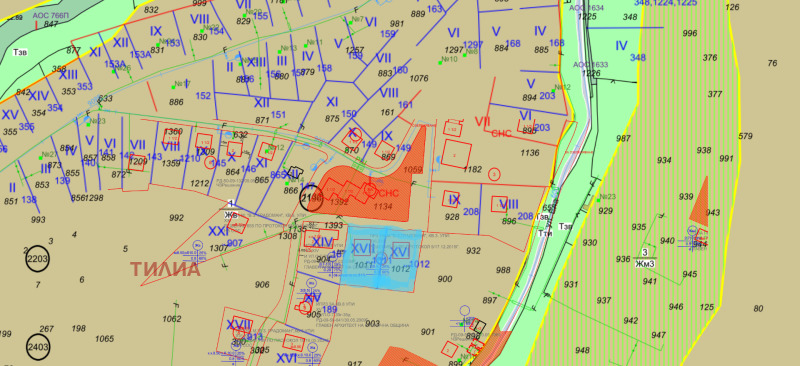Select the Жм3 zone label
This screenshot has height=366, width=800.
click(x=645, y=264)
